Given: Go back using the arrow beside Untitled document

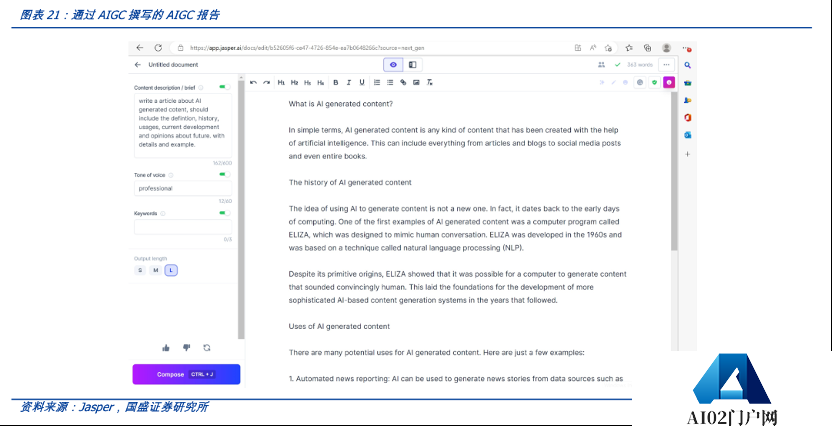Looking at the screenshot, I should pyautogui.click(x=137, y=64).
